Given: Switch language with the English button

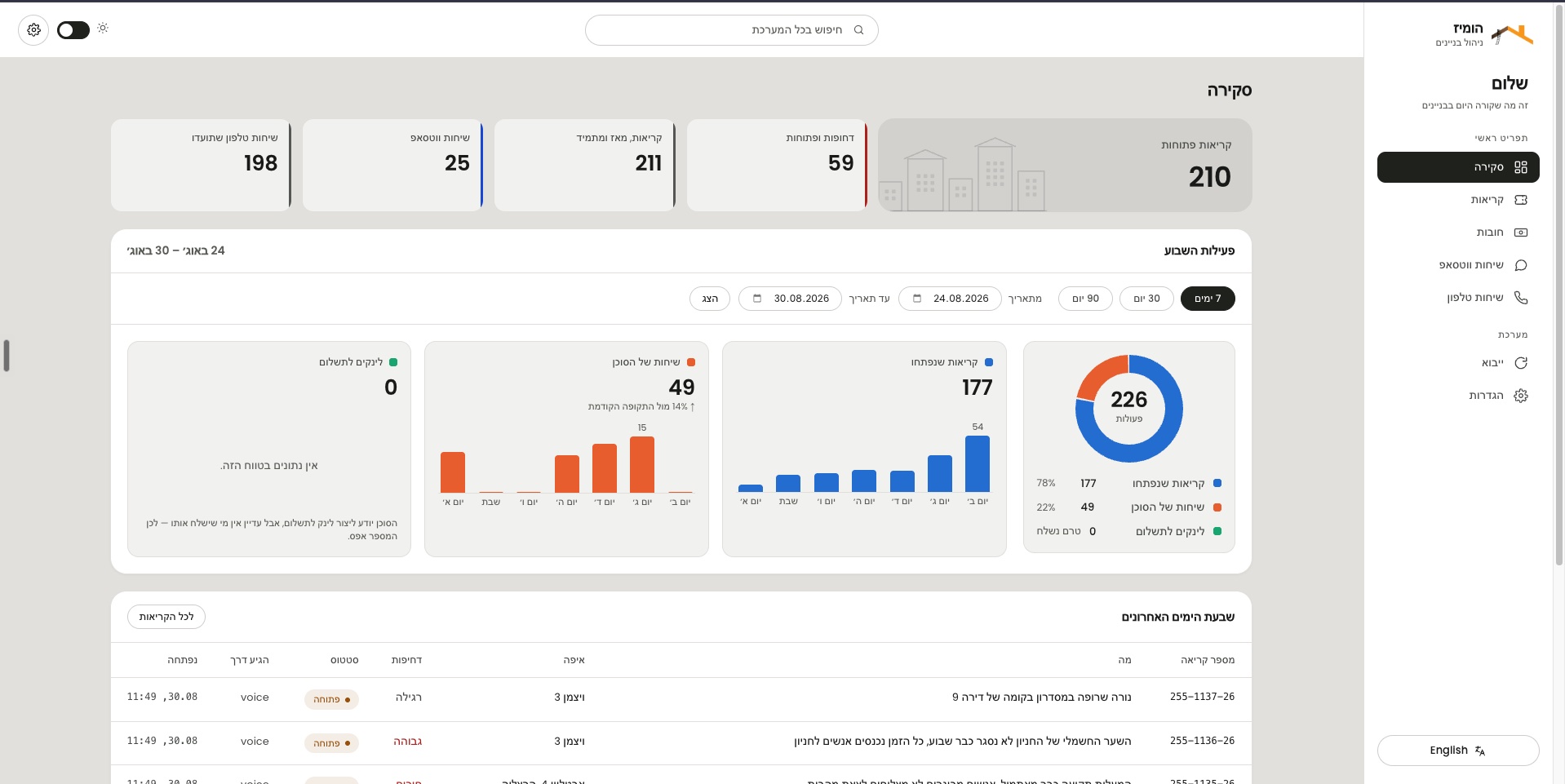Looking at the screenshot, I should click(x=1458, y=751).
